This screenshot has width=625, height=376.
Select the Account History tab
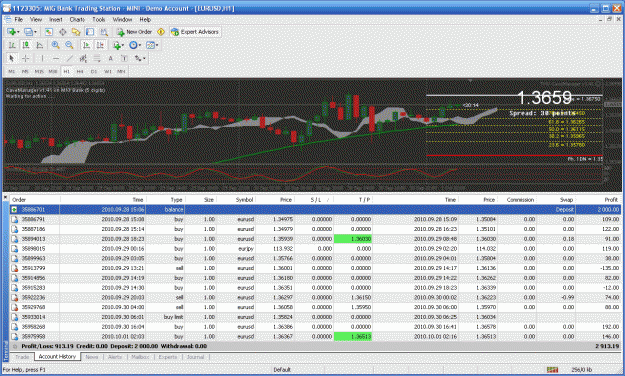[57, 356]
